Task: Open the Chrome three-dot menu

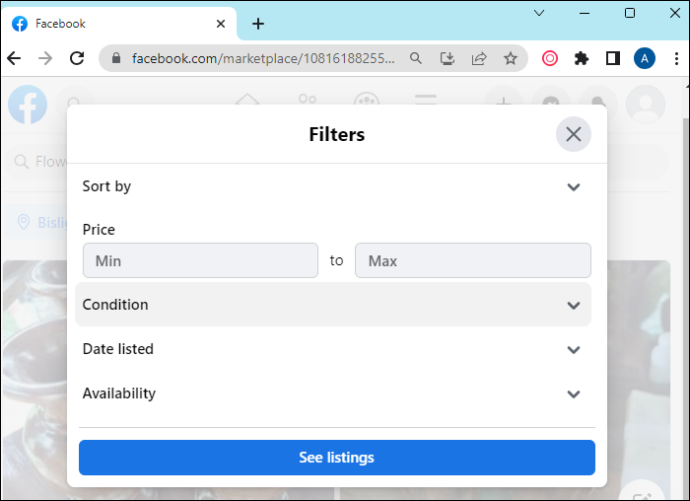Action: pos(676,58)
